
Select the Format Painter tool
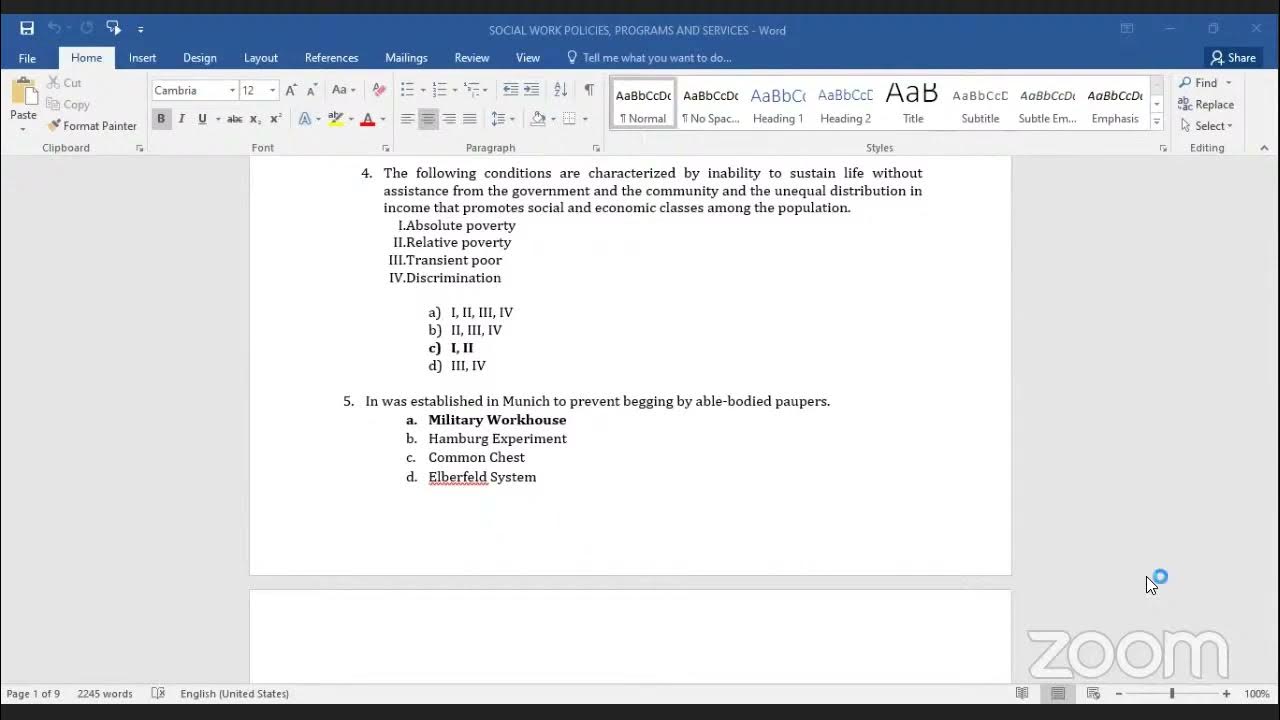[92, 126]
